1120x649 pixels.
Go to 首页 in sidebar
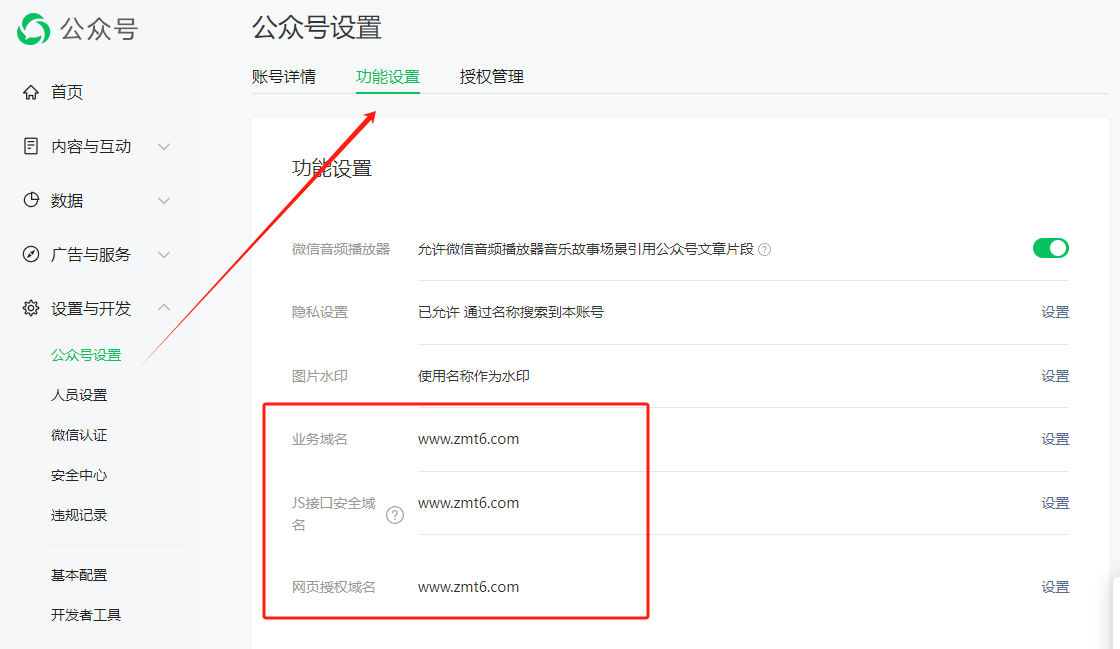coord(67,92)
